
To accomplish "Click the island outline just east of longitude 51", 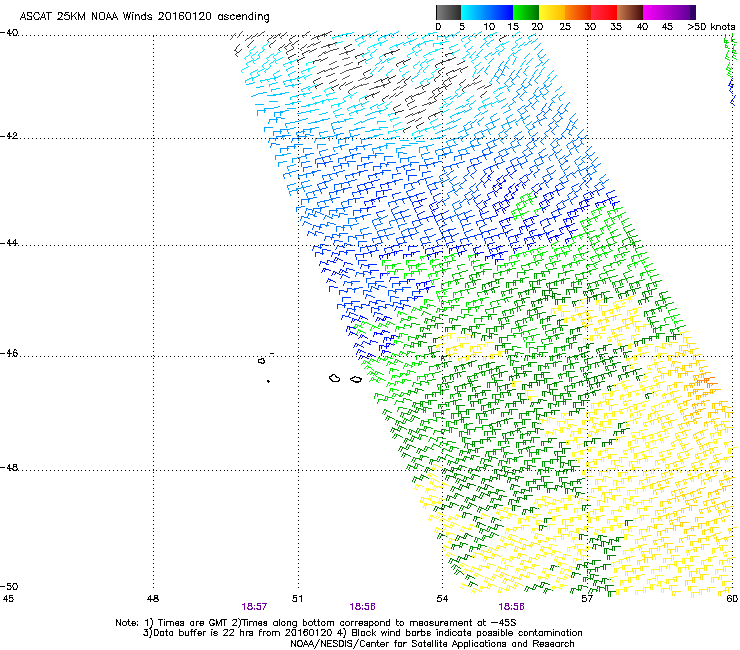I will (335, 378).
